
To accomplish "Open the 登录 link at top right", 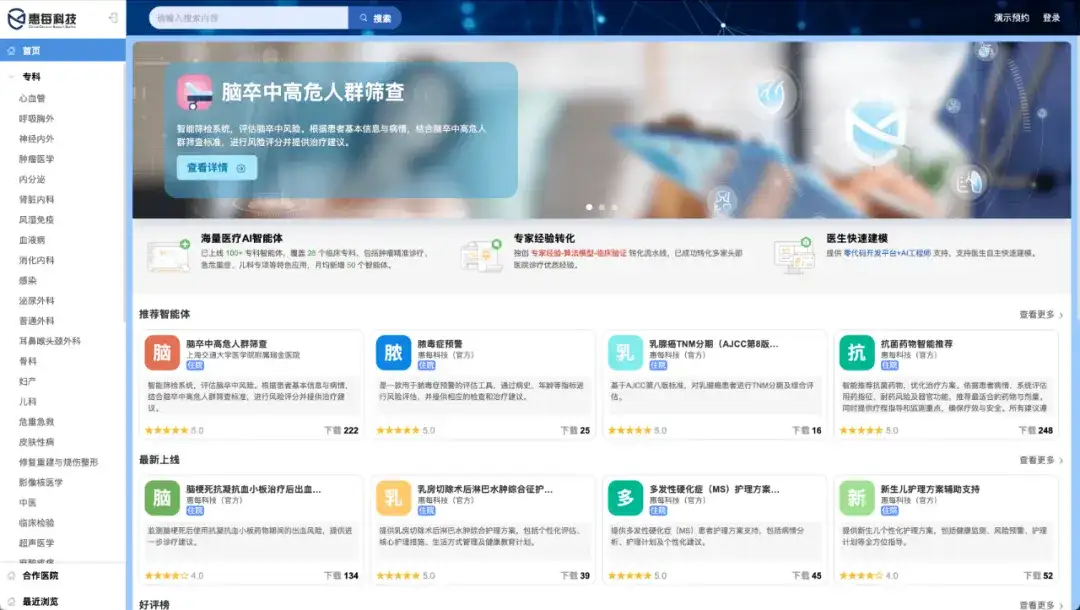I will (1052, 17).
